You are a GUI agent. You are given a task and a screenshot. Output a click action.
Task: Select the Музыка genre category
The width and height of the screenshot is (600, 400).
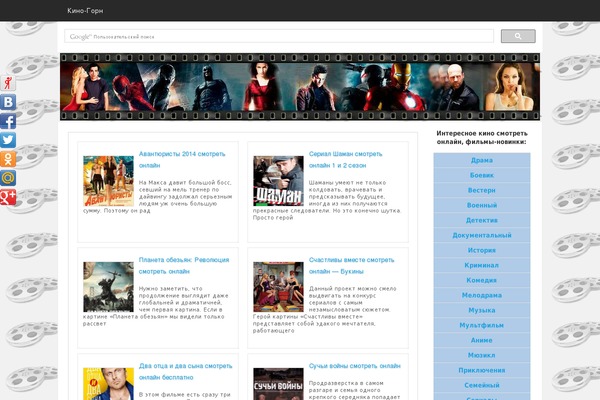tap(482, 310)
